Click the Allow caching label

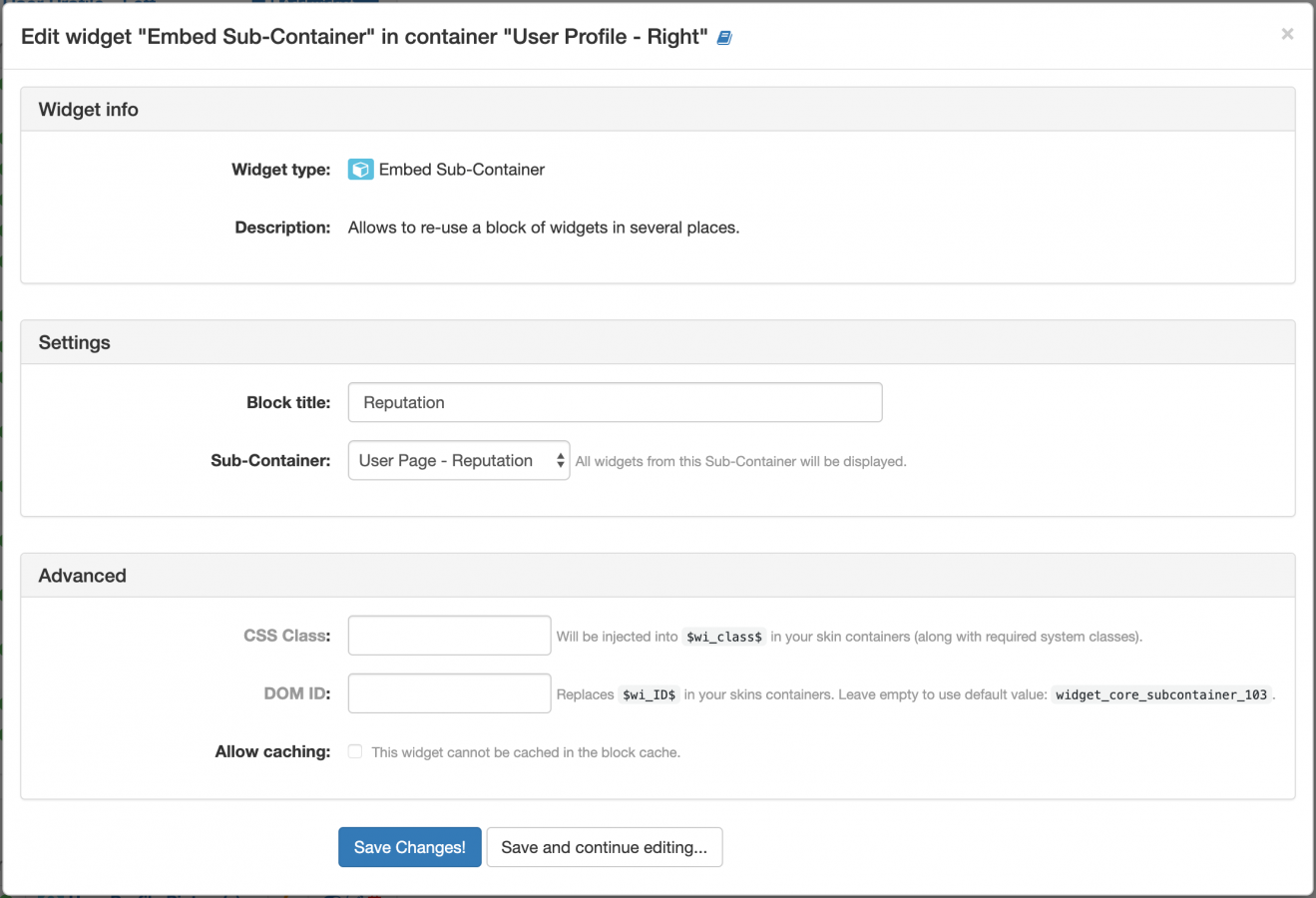pyautogui.click(x=272, y=751)
